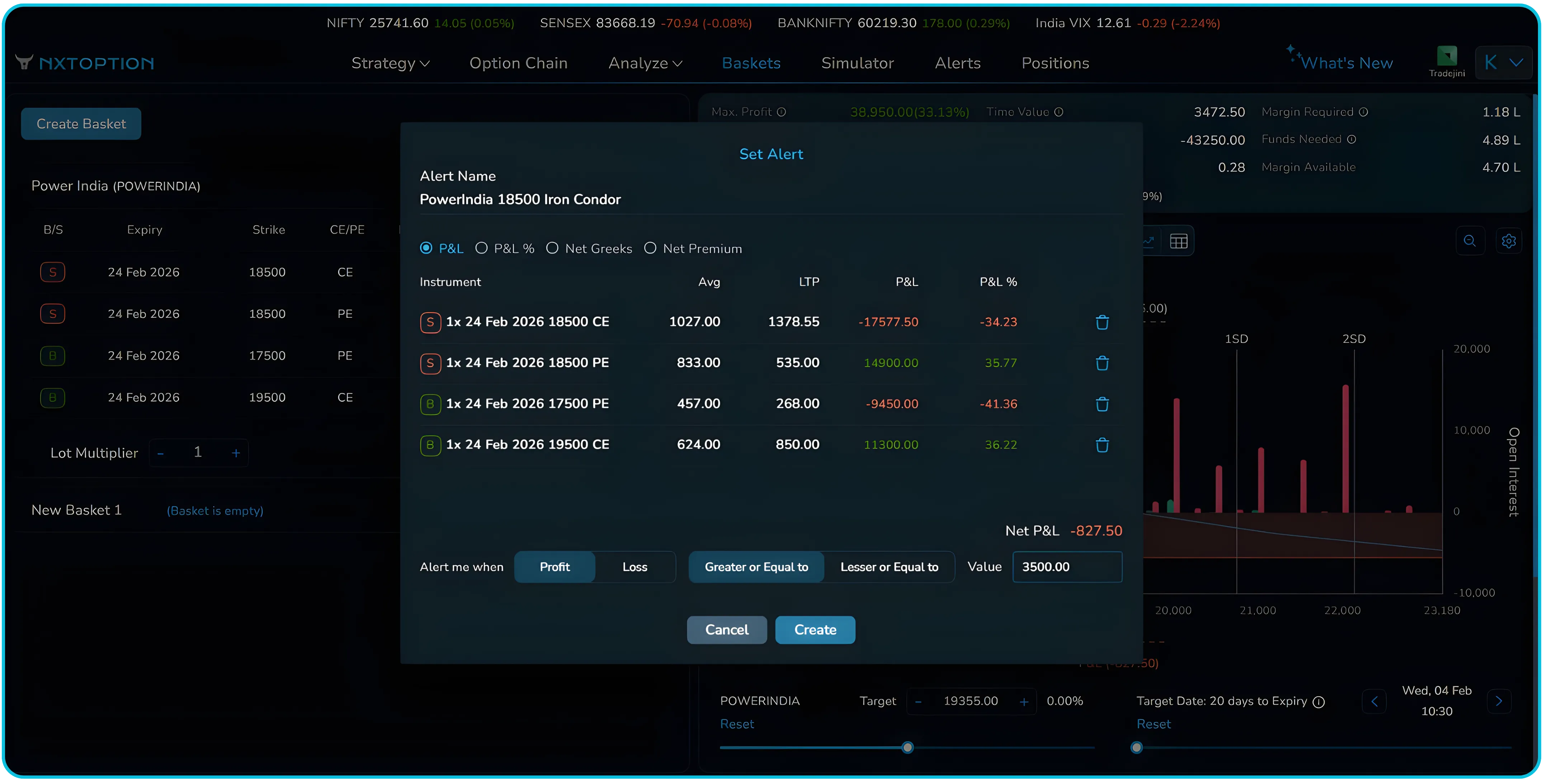The height and width of the screenshot is (784, 1543).
Task: Choose the Net Greeks radio option
Action: tap(552, 248)
